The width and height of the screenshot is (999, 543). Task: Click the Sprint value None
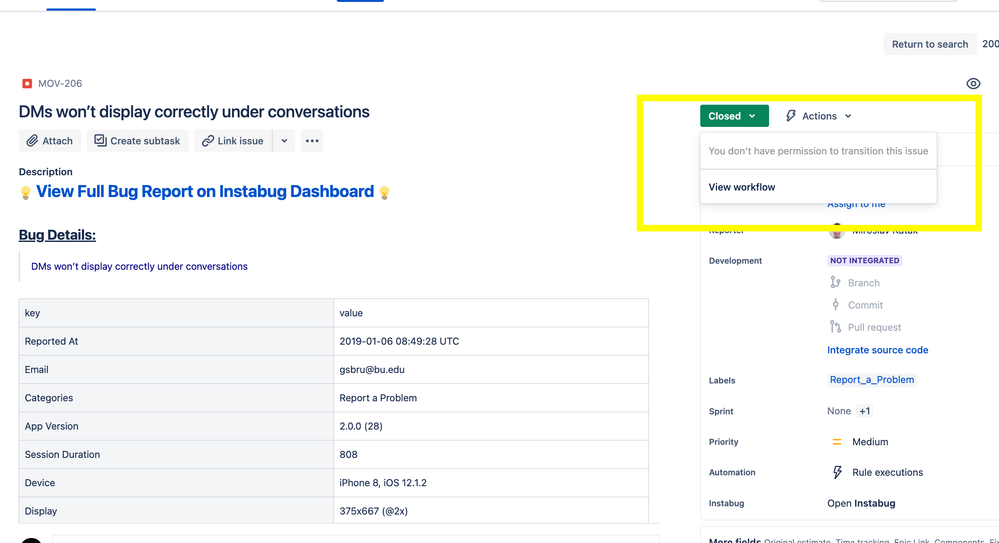click(x=838, y=411)
